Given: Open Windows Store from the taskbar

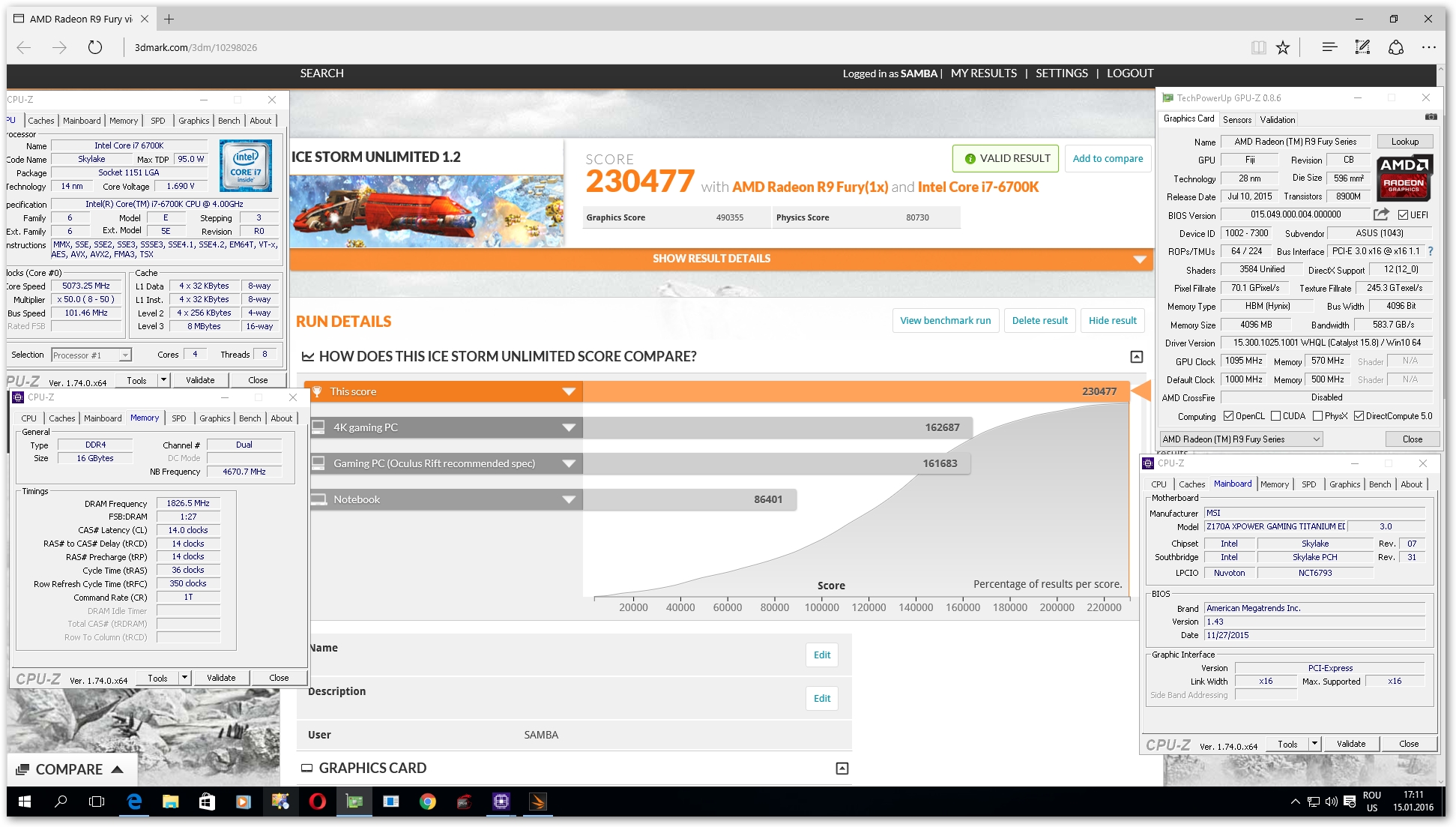Looking at the screenshot, I should (207, 802).
